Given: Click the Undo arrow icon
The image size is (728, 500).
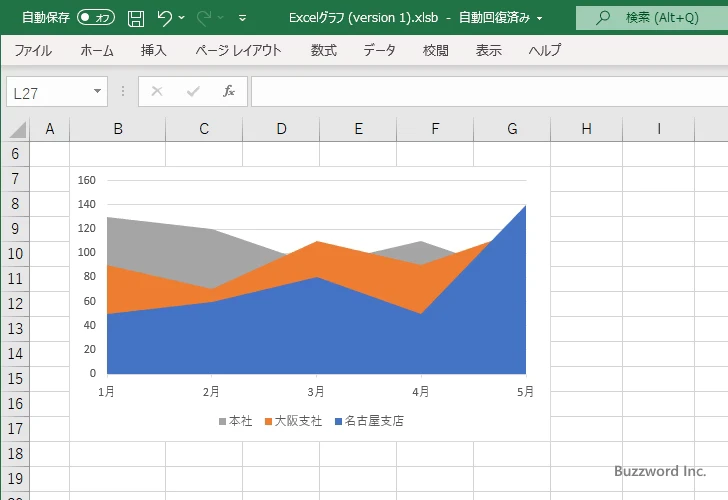Looking at the screenshot, I should coord(164,18).
